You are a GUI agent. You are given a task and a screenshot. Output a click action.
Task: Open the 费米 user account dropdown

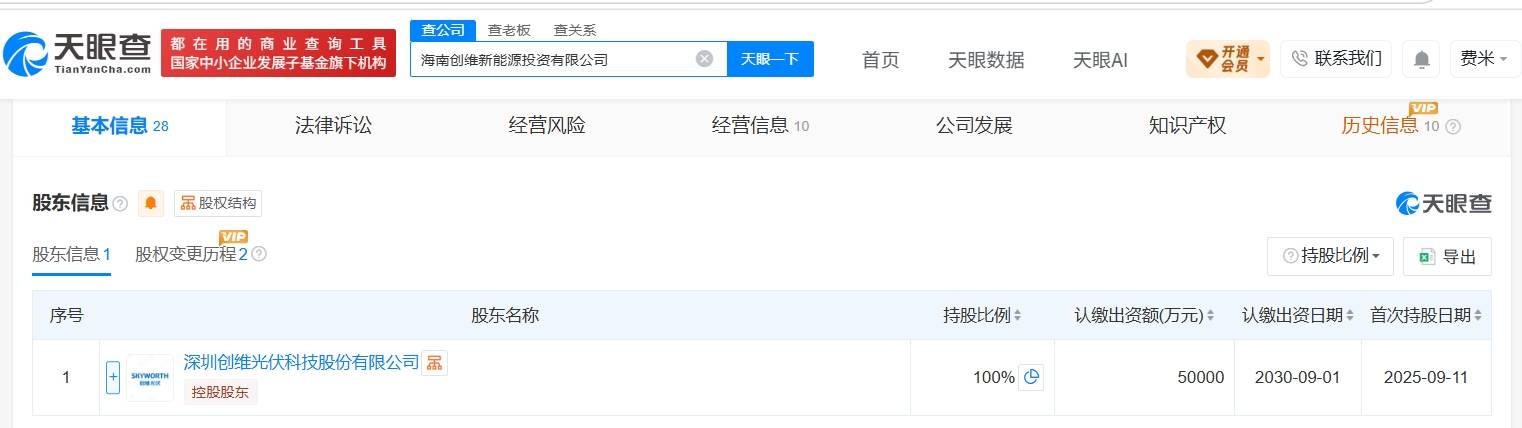click(1484, 59)
